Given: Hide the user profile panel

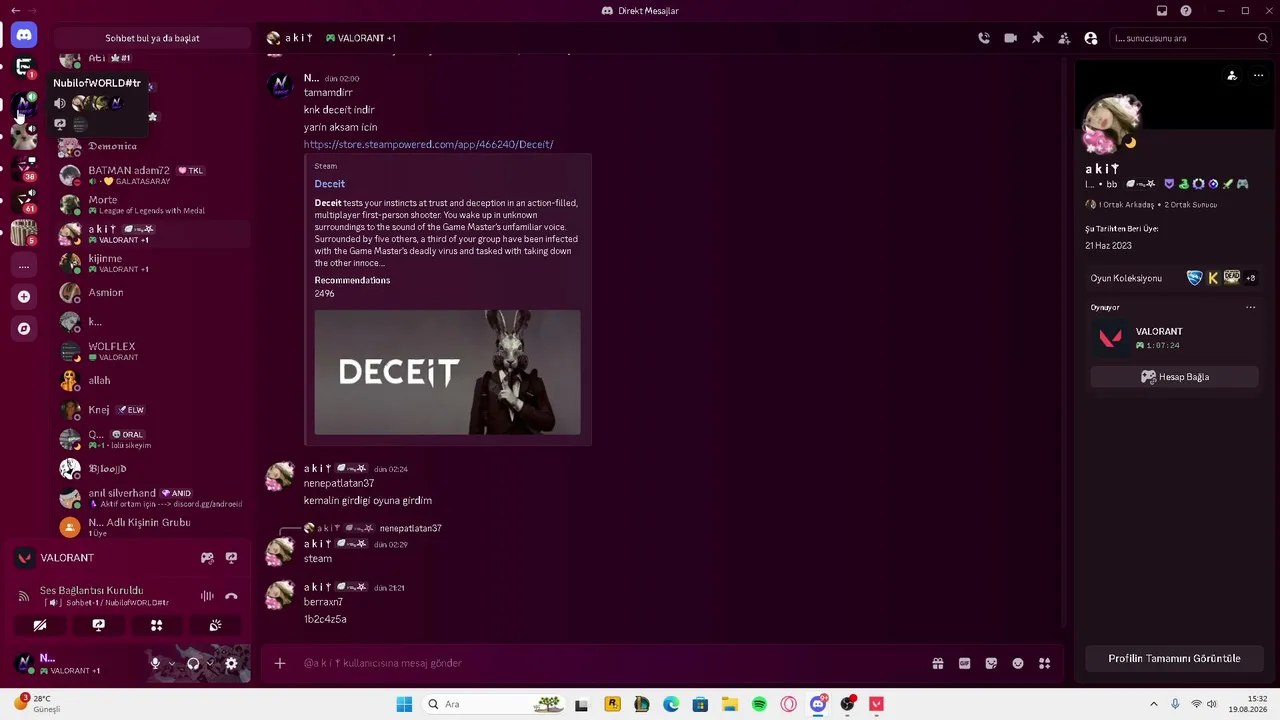Looking at the screenshot, I should coord(1091,38).
